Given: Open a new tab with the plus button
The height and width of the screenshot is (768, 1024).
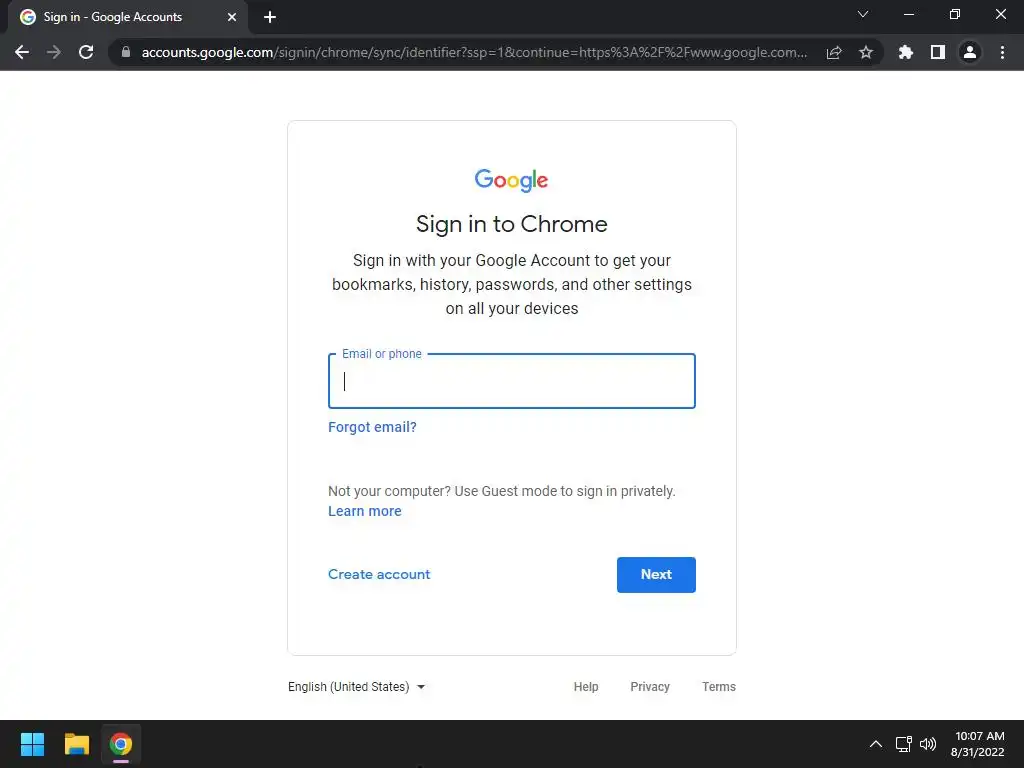Looking at the screenshot, I should (x=270, y=17).
